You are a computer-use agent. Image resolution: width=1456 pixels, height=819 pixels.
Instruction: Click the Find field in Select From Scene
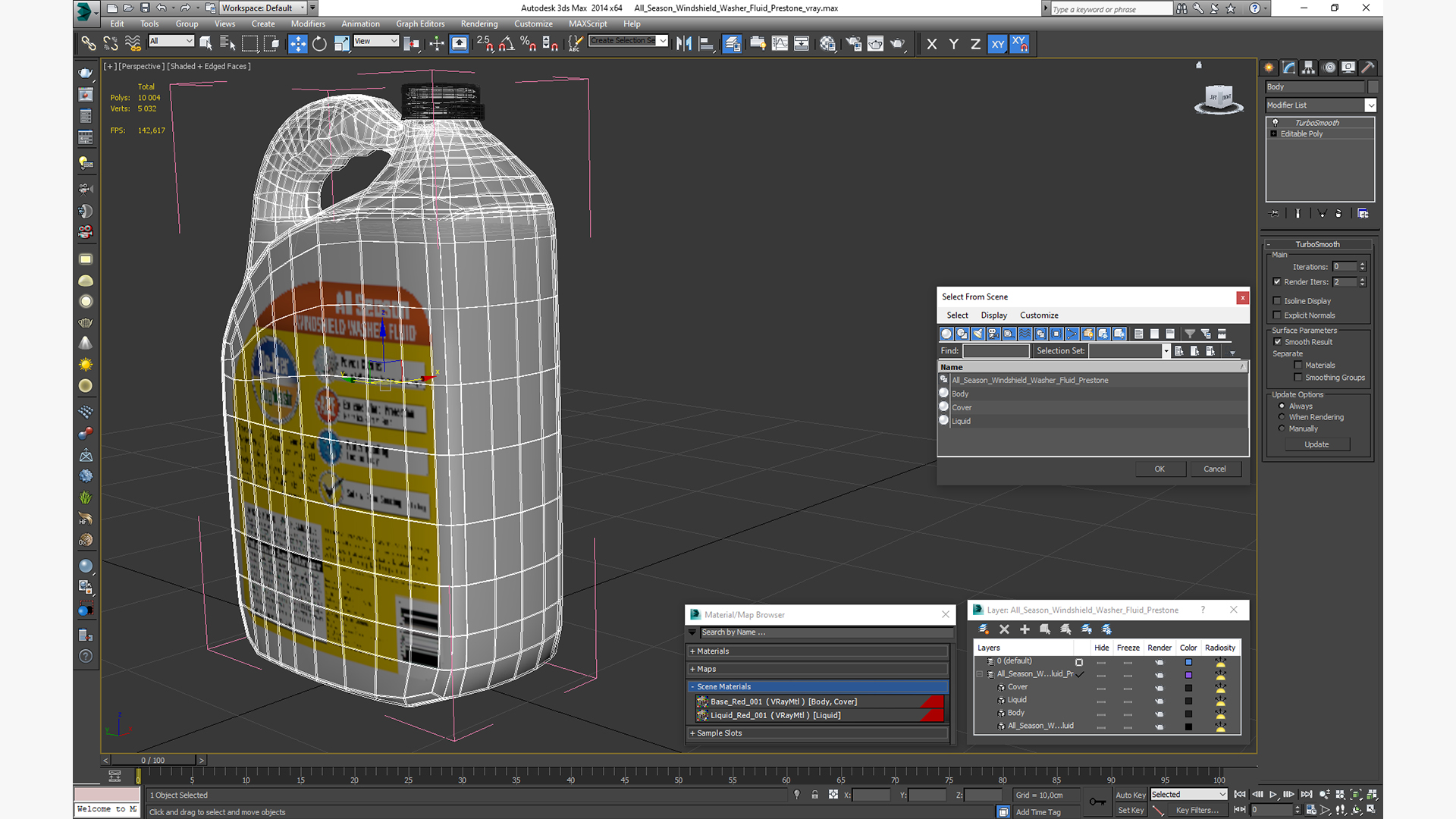996,351
